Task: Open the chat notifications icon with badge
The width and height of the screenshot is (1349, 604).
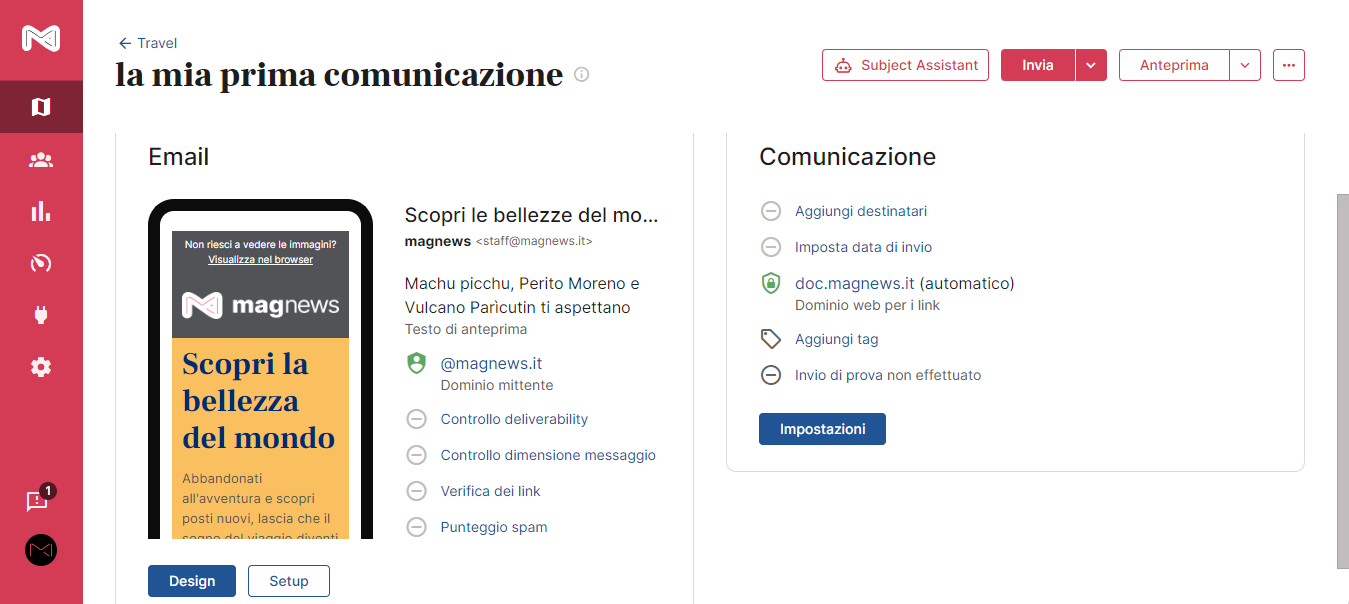Action: click(x=39, y=499)
